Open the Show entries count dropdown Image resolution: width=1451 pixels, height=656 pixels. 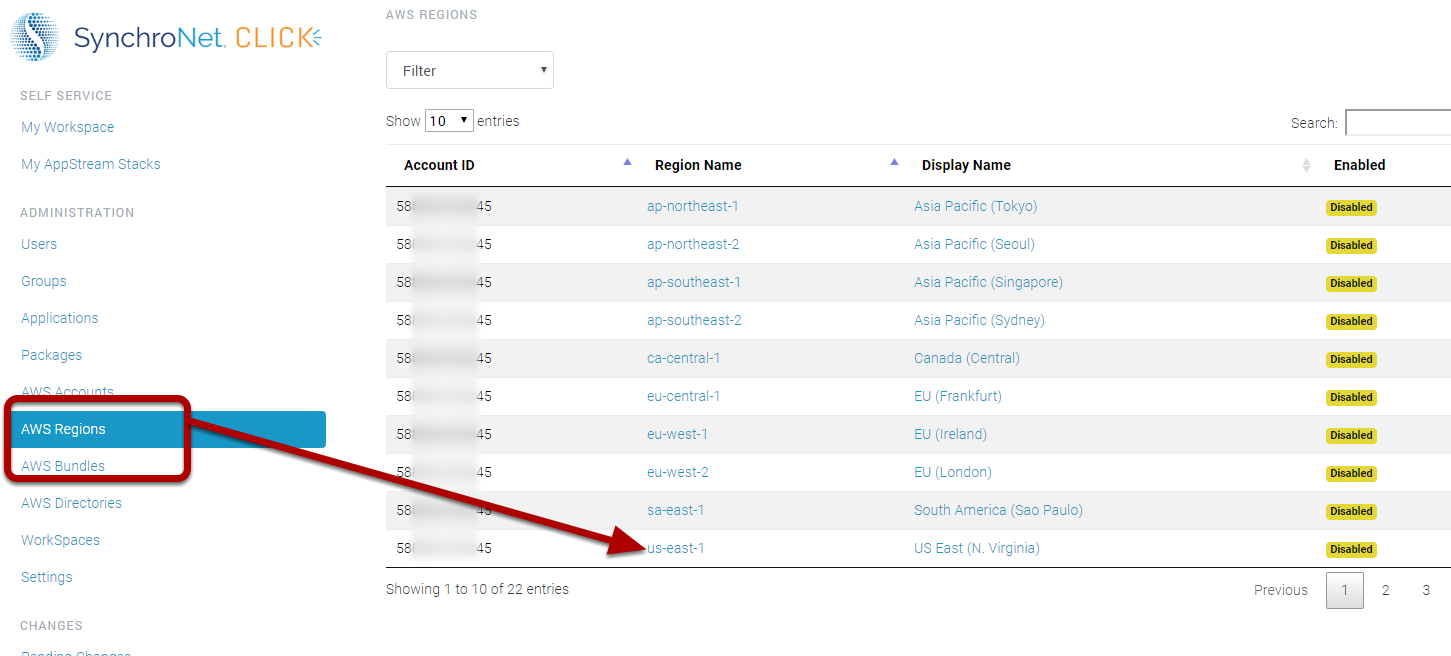pos(449,121)
